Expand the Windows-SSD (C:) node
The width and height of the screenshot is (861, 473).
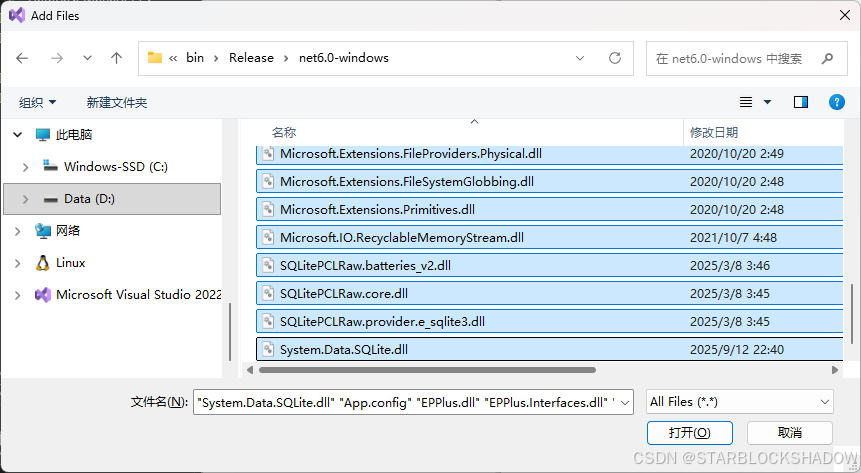(x=25, y=167)
